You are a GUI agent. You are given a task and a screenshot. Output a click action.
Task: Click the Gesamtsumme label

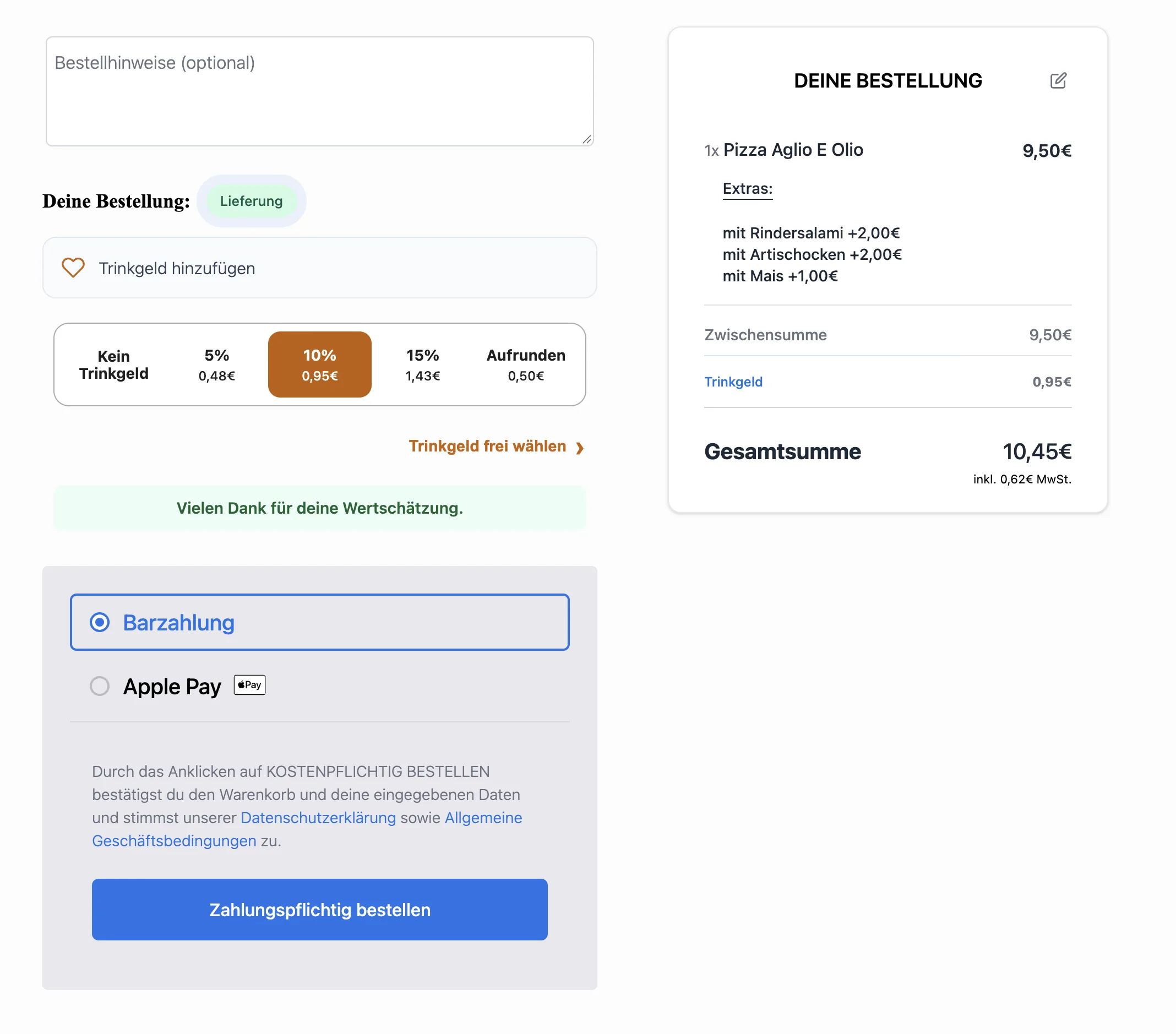click(x=782, y=451)
